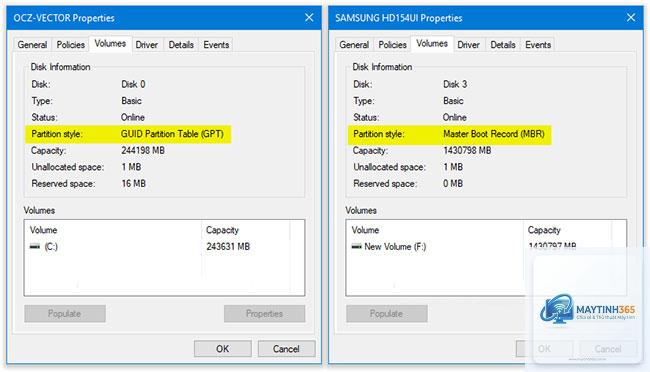
Task: Open Details tab in OCZ-VECTOR Properties
Action: click(181, 44)
